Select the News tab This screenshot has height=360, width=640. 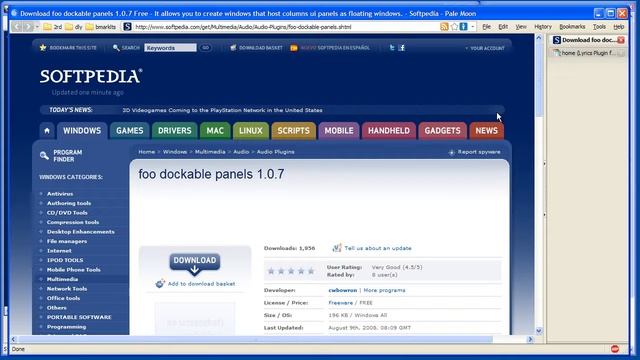tap(487, 131)
